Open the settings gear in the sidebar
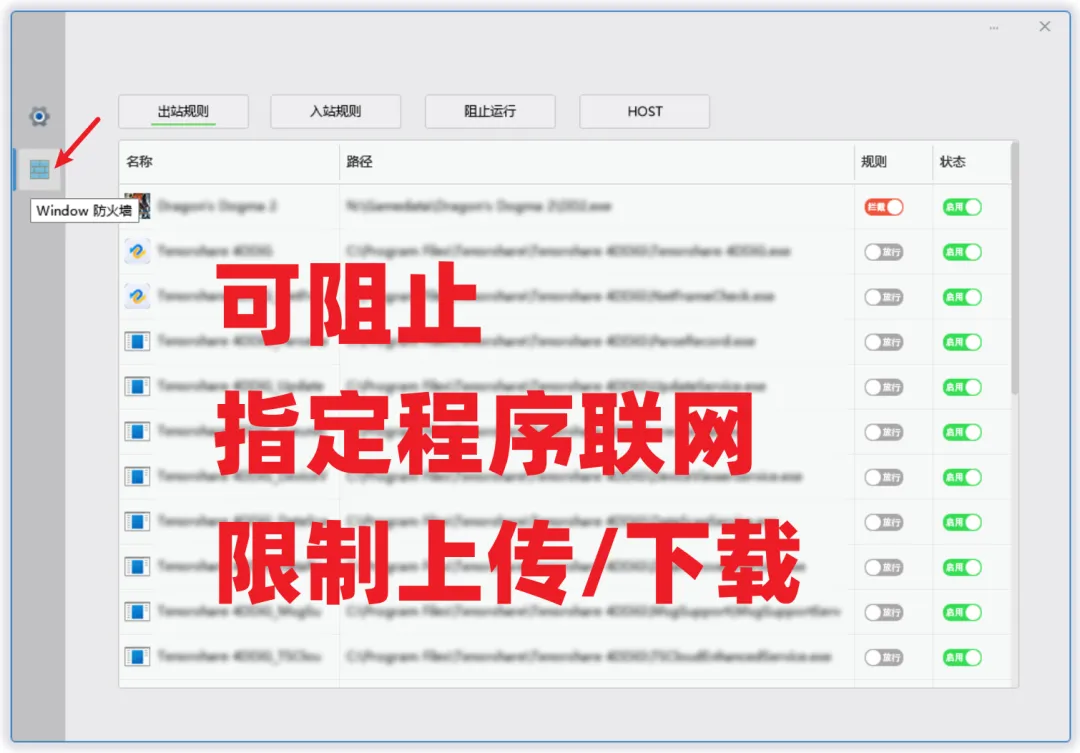1080x753 pixels. [38, 116]
